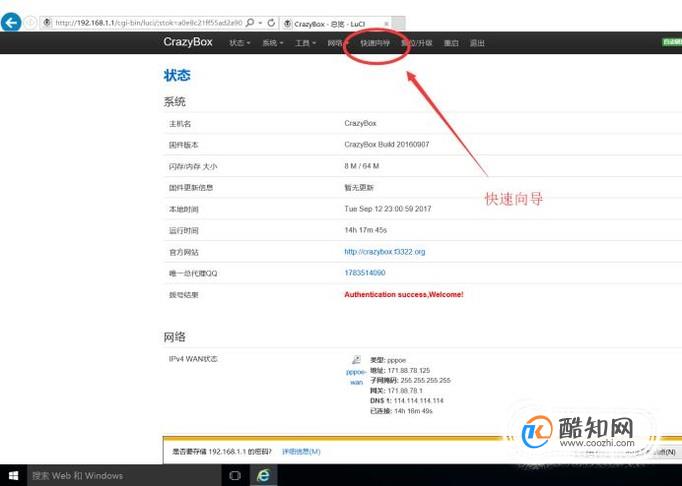Select the CrazyBox Build firmware version text
682x486 pixels.
(x=387, y=144)
